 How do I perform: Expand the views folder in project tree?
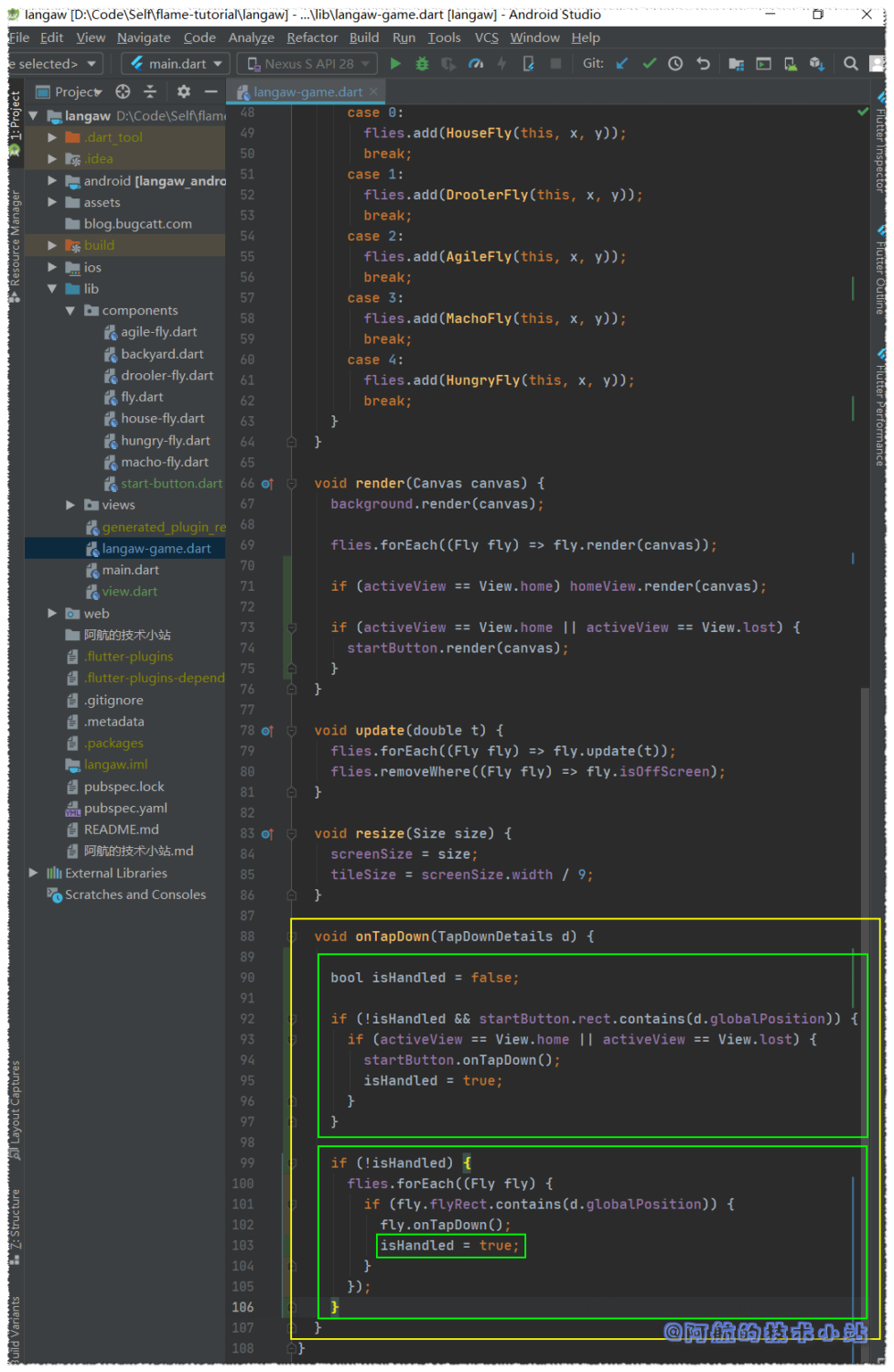[x=71, y=505]
